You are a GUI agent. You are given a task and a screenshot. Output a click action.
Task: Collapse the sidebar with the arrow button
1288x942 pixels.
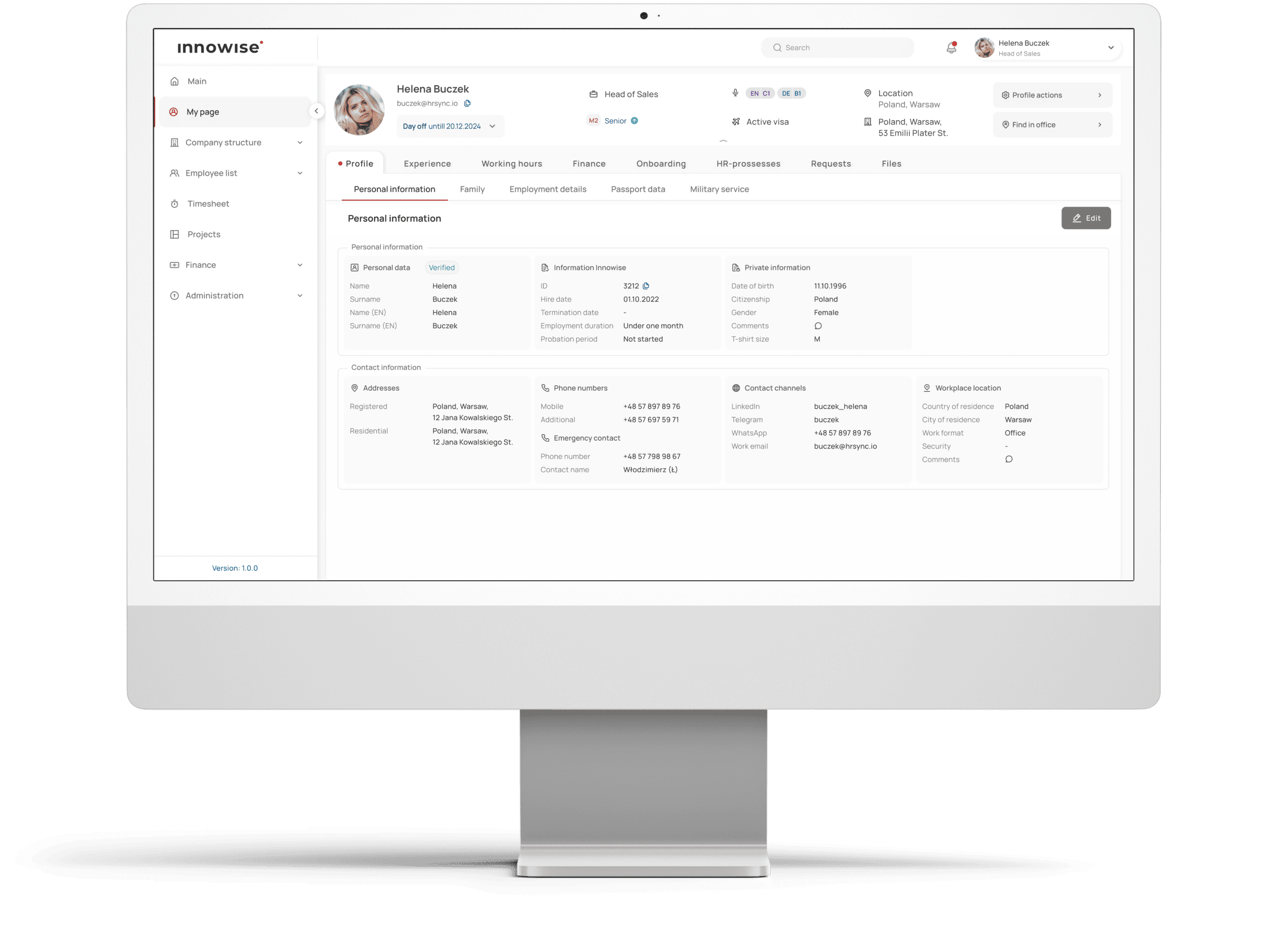coord(316,111)
